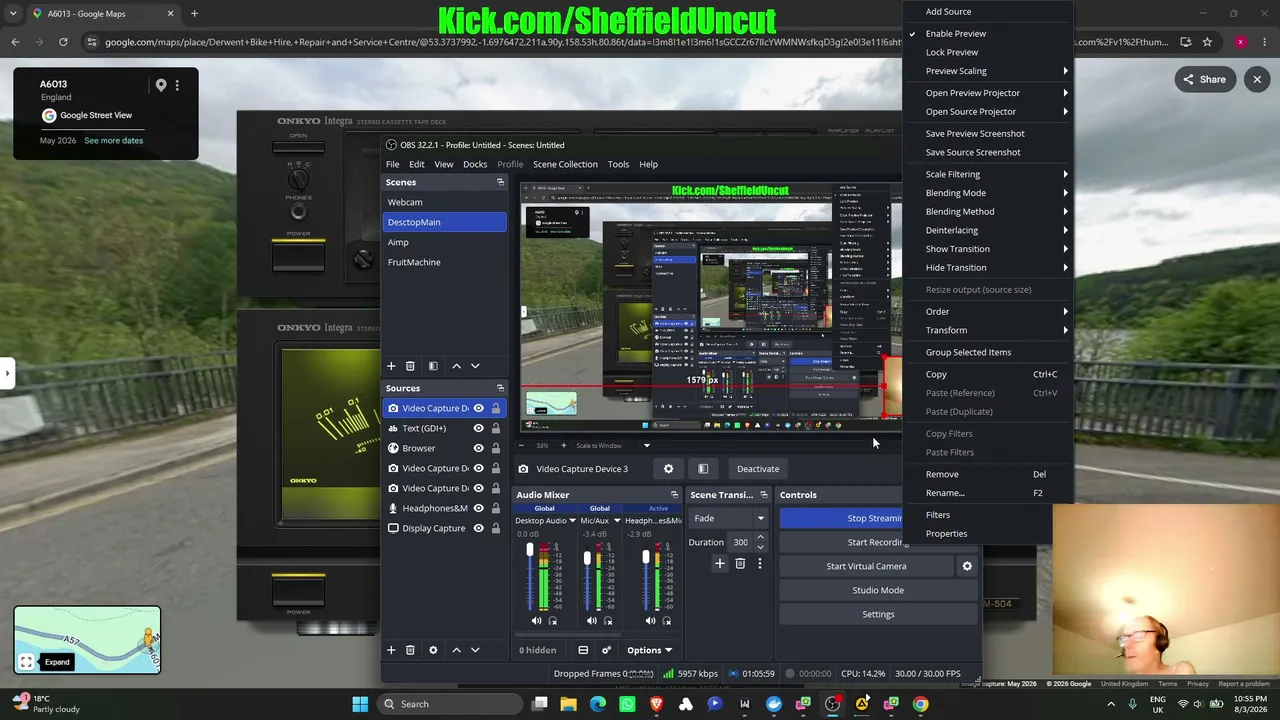Start the Virtual Camera
This screenshot has width=1280, height=720.
click(x=866, y=566)
